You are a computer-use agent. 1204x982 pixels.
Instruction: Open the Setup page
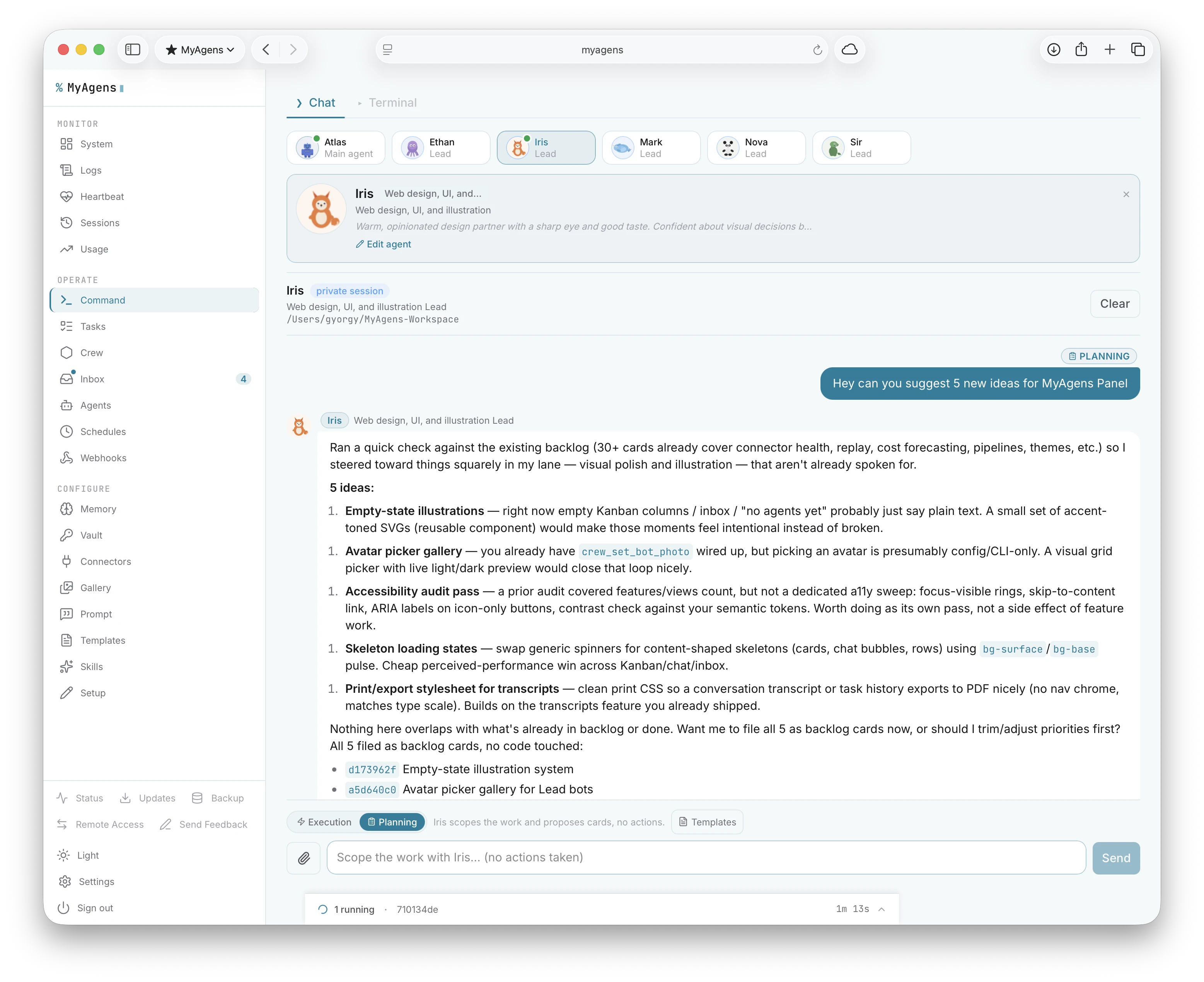(x=154, y=693)
